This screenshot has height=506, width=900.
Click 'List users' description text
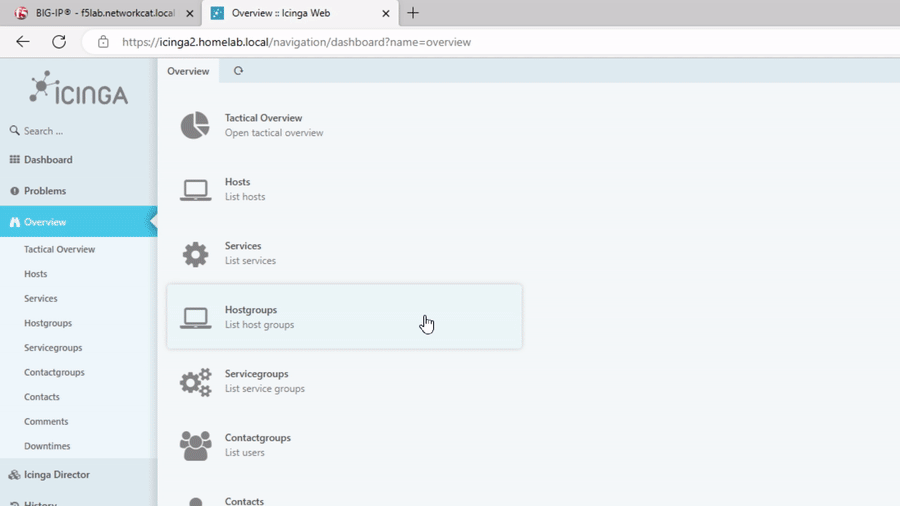245,453
